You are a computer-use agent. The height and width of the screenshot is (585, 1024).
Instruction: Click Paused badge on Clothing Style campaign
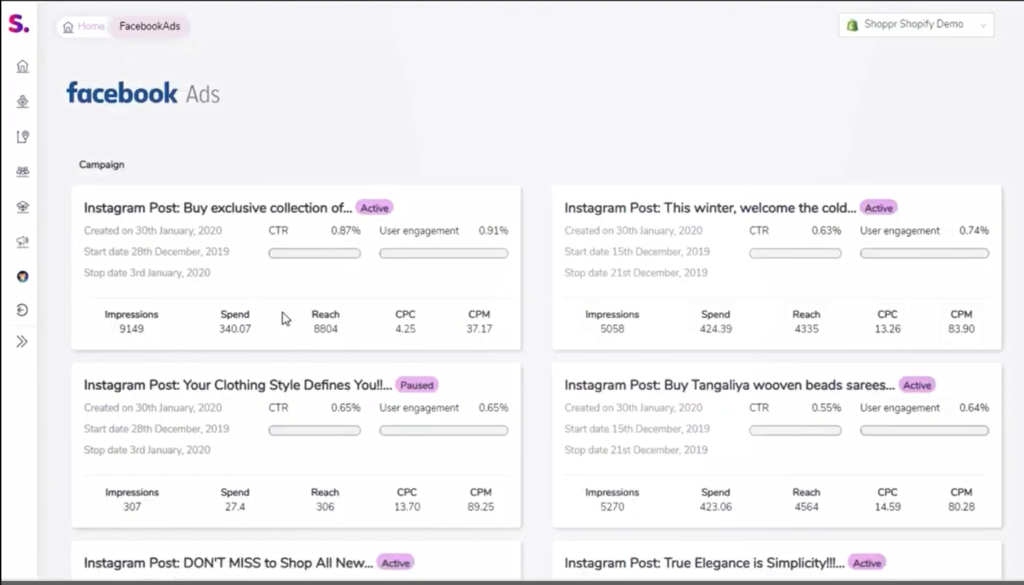pos(417,385)
